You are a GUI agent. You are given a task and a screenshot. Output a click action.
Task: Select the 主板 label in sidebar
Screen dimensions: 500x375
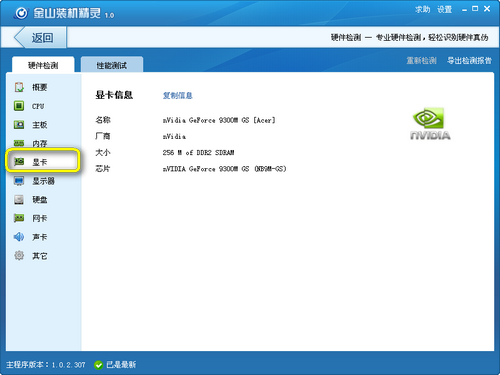(40, 125)
